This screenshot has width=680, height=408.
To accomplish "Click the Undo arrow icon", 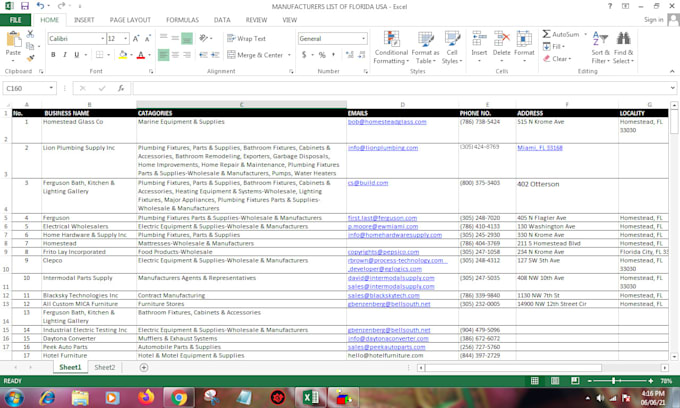I will click(x=40, y=6).
